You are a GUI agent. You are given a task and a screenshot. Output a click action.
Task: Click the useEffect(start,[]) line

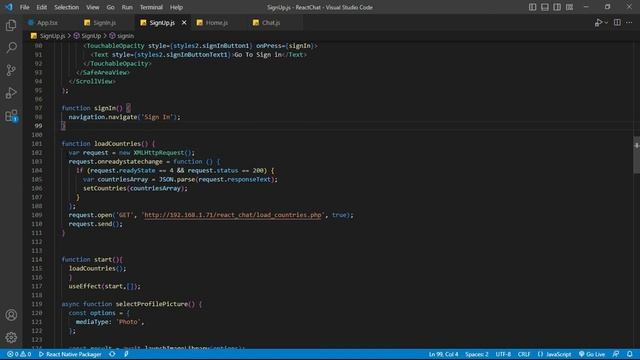point(104,286)
